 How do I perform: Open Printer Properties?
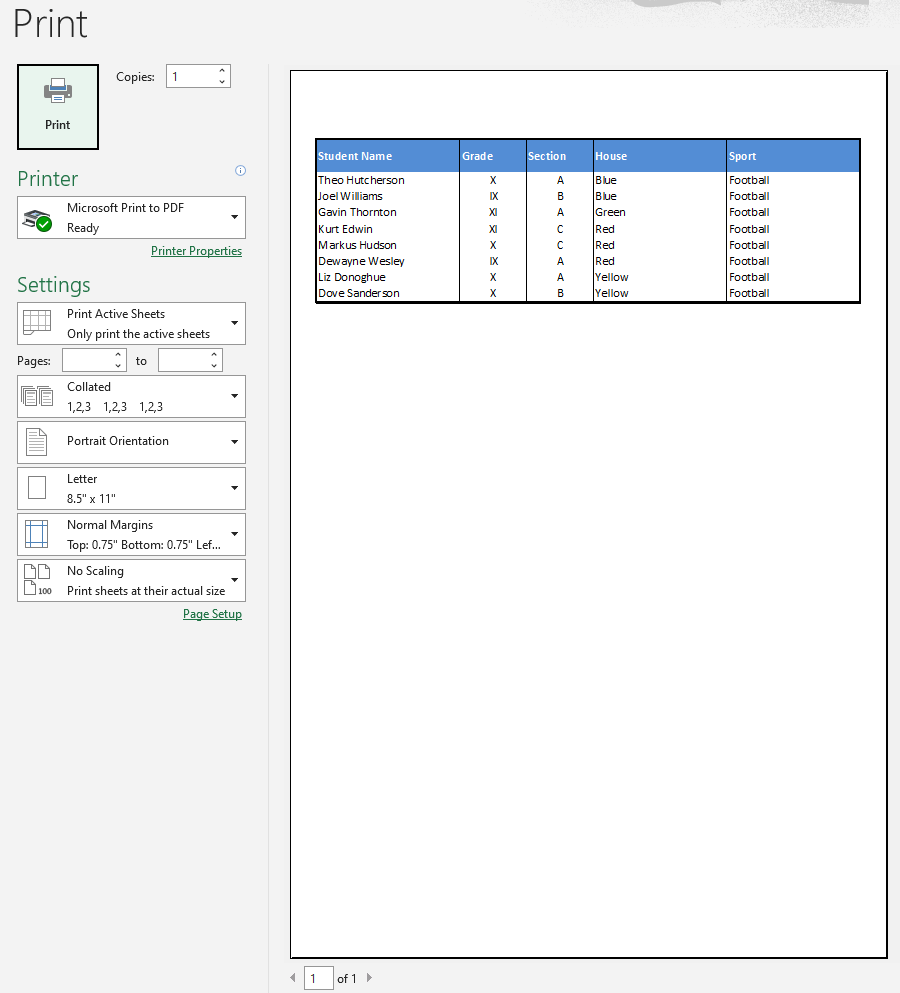[x=196, y=250]
